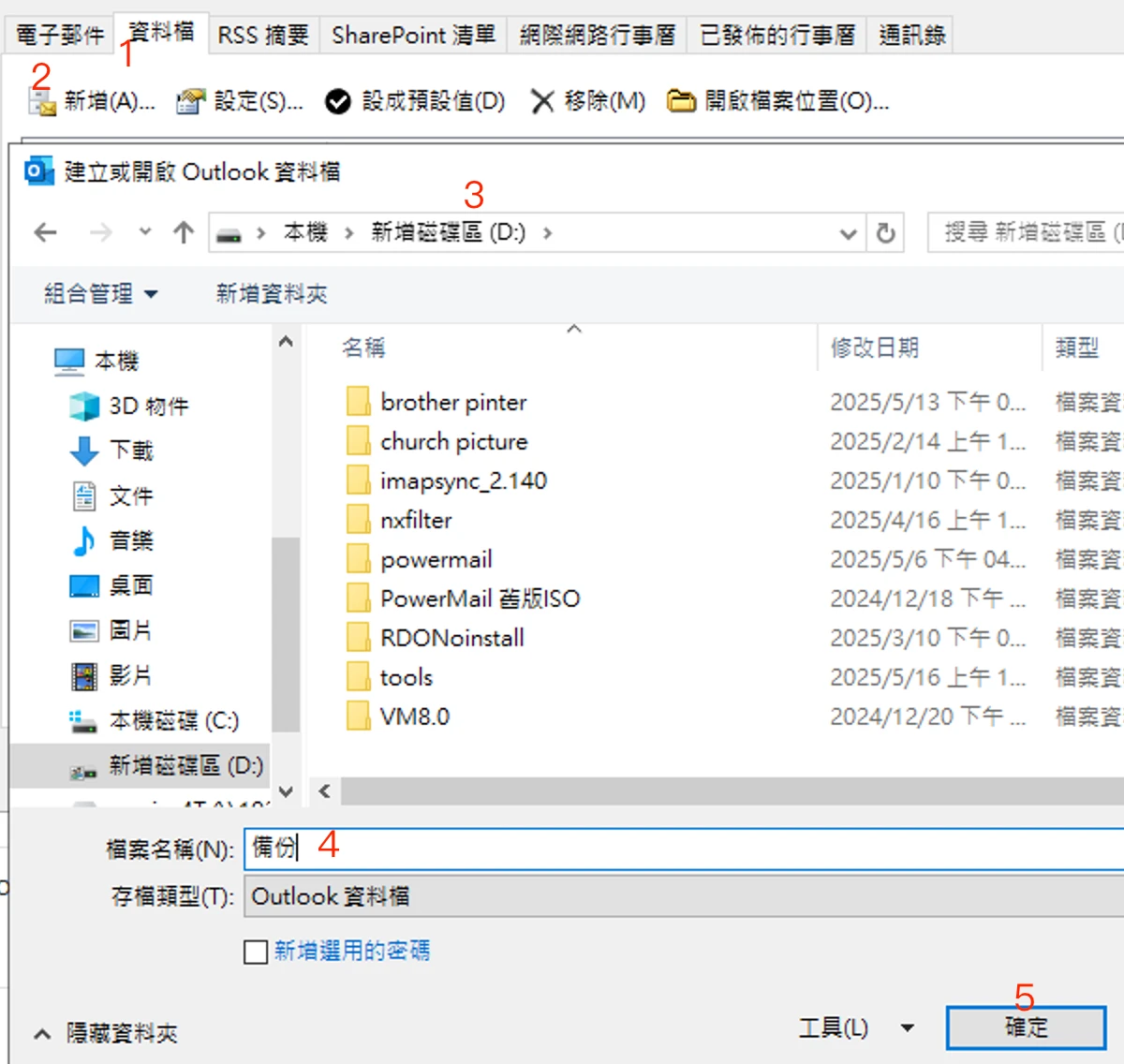Image resolution: width=1124 pixels, height=1064 pixels.
Task: Click the file list scroll left arrow
Action: pos(324,791)
